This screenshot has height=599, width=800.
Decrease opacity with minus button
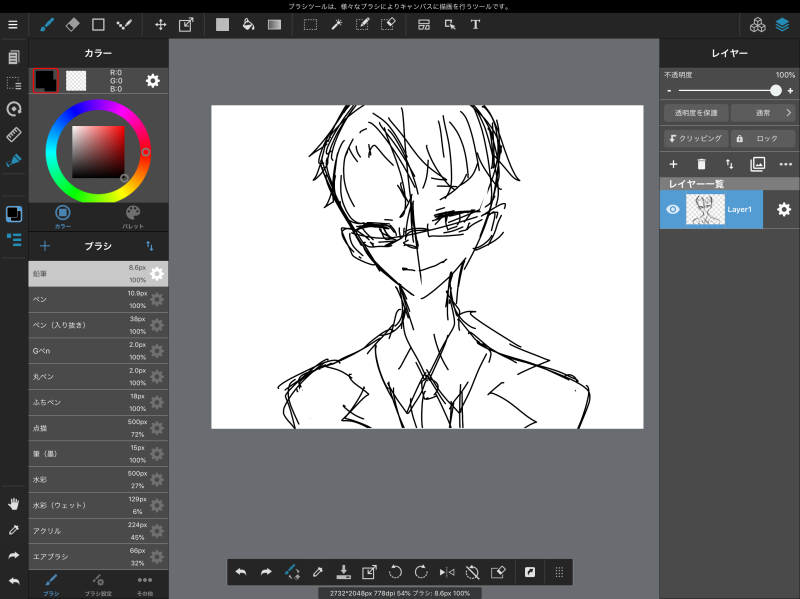click(x=669, y=91)
